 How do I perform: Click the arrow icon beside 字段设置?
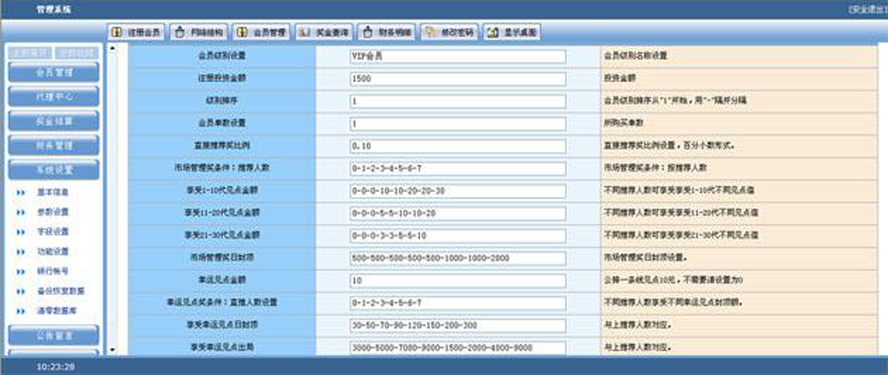point(21,232)
